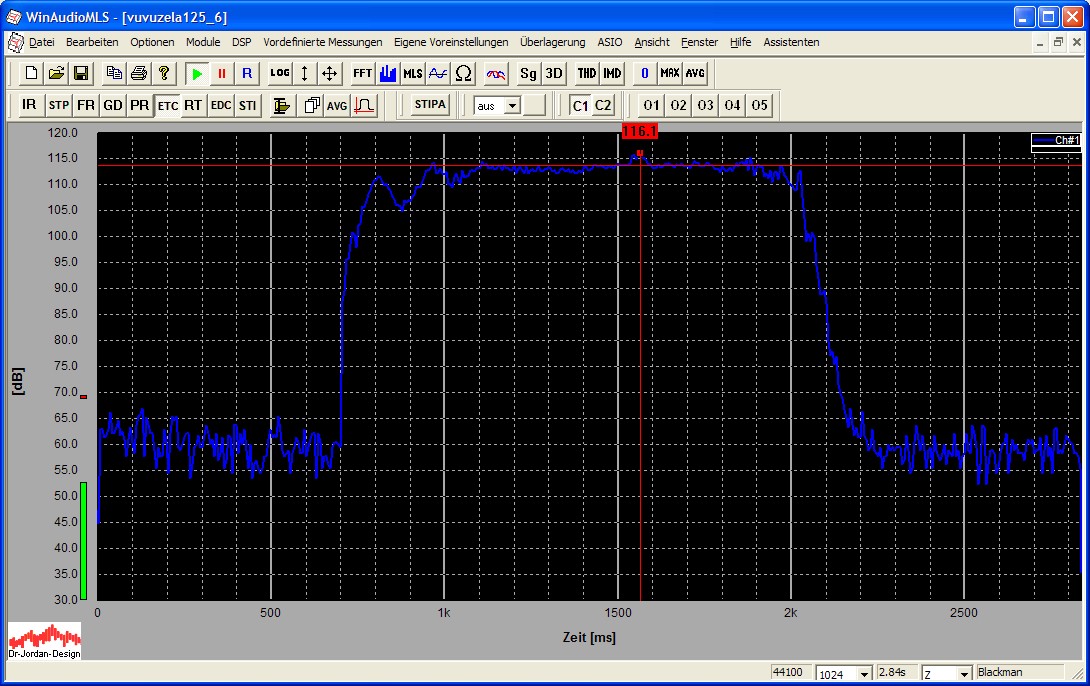Click the 01 preset button

point(651,105)
